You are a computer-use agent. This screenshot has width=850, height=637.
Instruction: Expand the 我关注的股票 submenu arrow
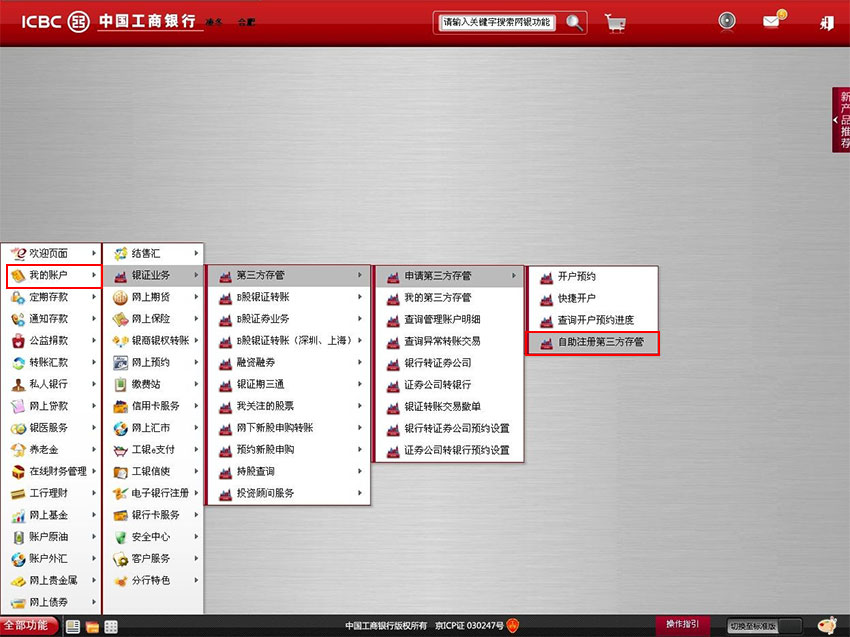tap(359, 406)
